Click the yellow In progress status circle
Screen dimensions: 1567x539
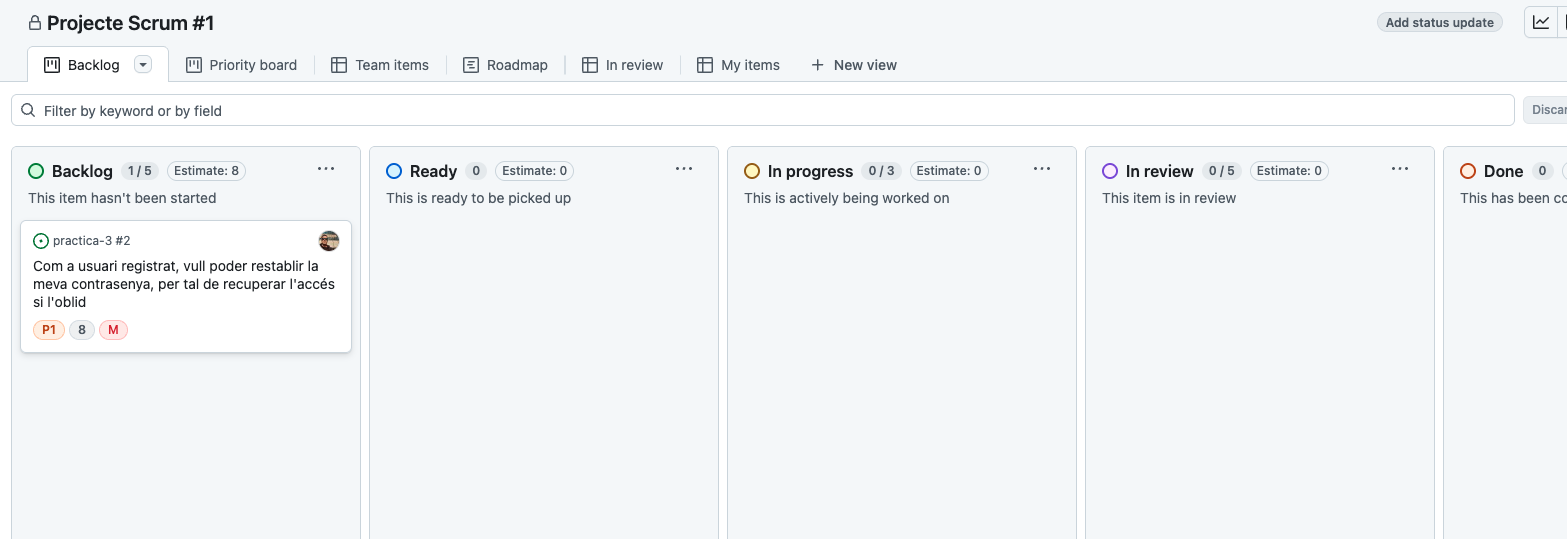[752, 171]
